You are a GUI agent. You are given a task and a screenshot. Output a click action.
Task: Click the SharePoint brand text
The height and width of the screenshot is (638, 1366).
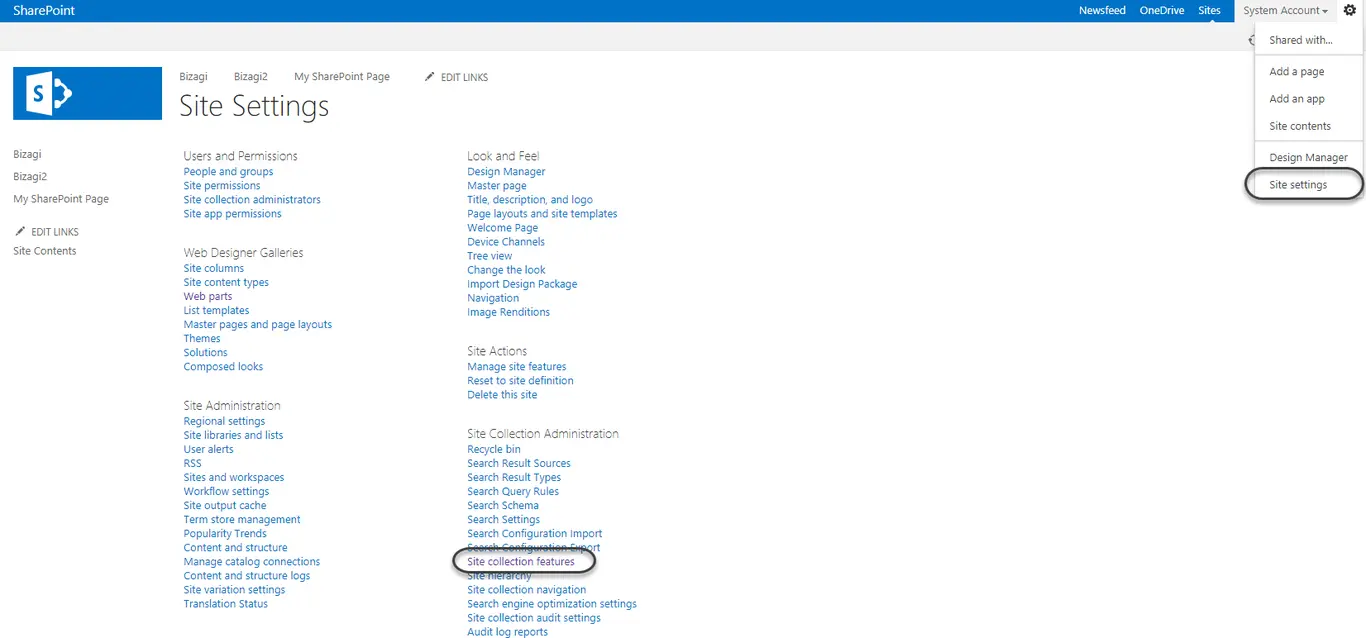(x=44, y=10)
